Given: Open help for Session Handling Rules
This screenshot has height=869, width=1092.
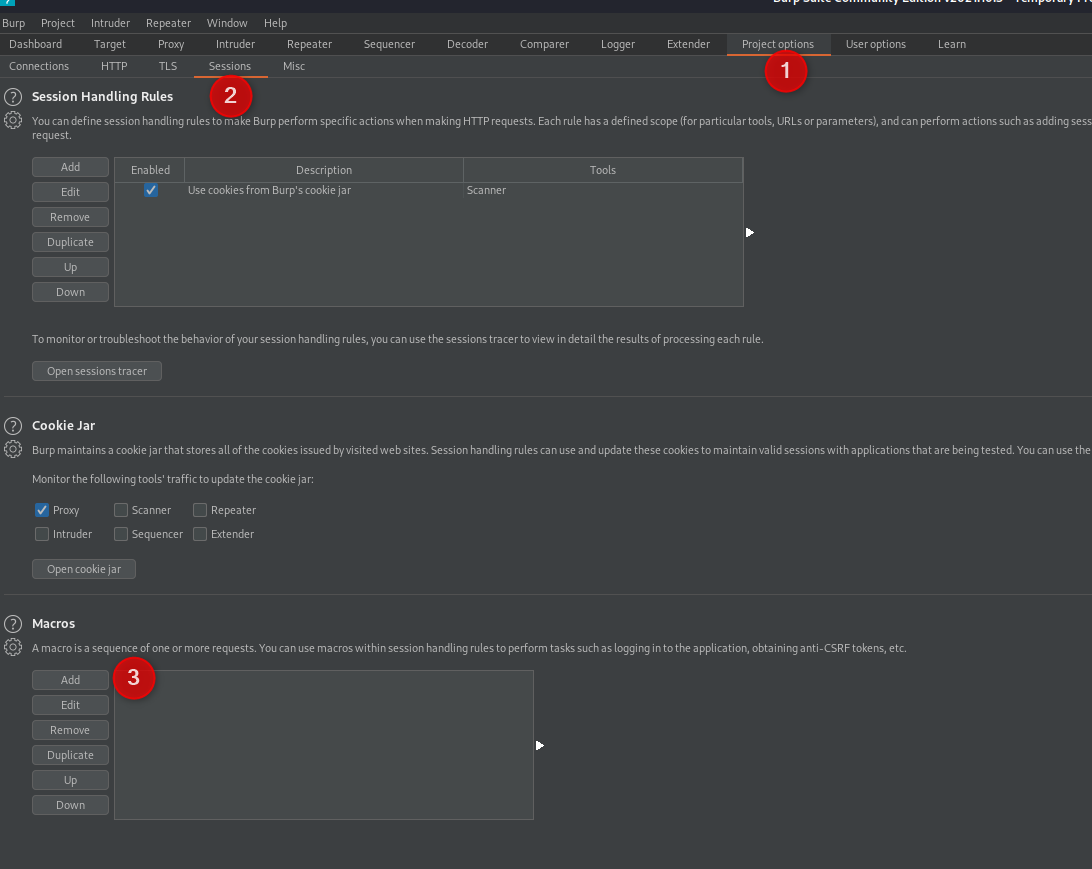Looking at the screenshot, I should coord(13,97).
